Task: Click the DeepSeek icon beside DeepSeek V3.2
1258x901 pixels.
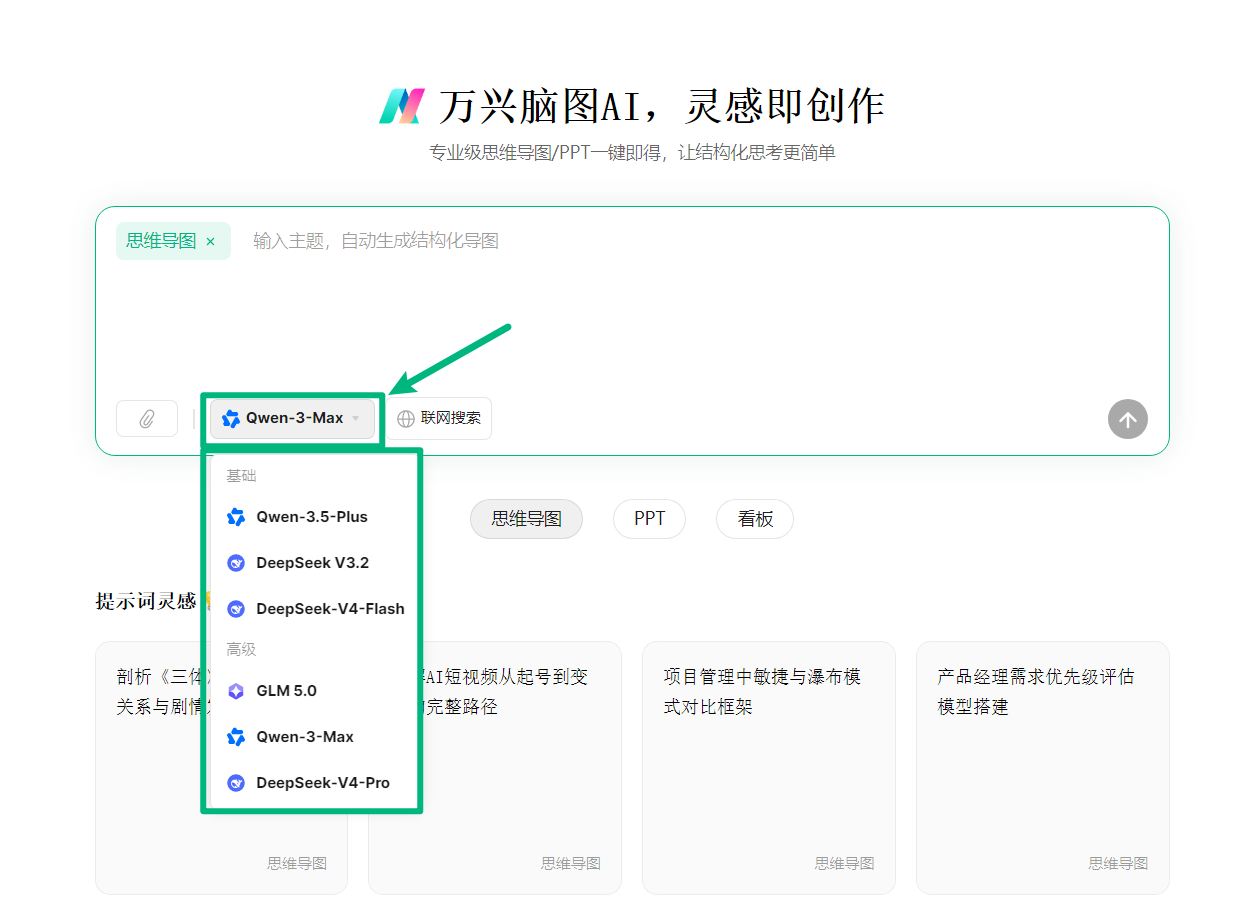Action: 236,563
